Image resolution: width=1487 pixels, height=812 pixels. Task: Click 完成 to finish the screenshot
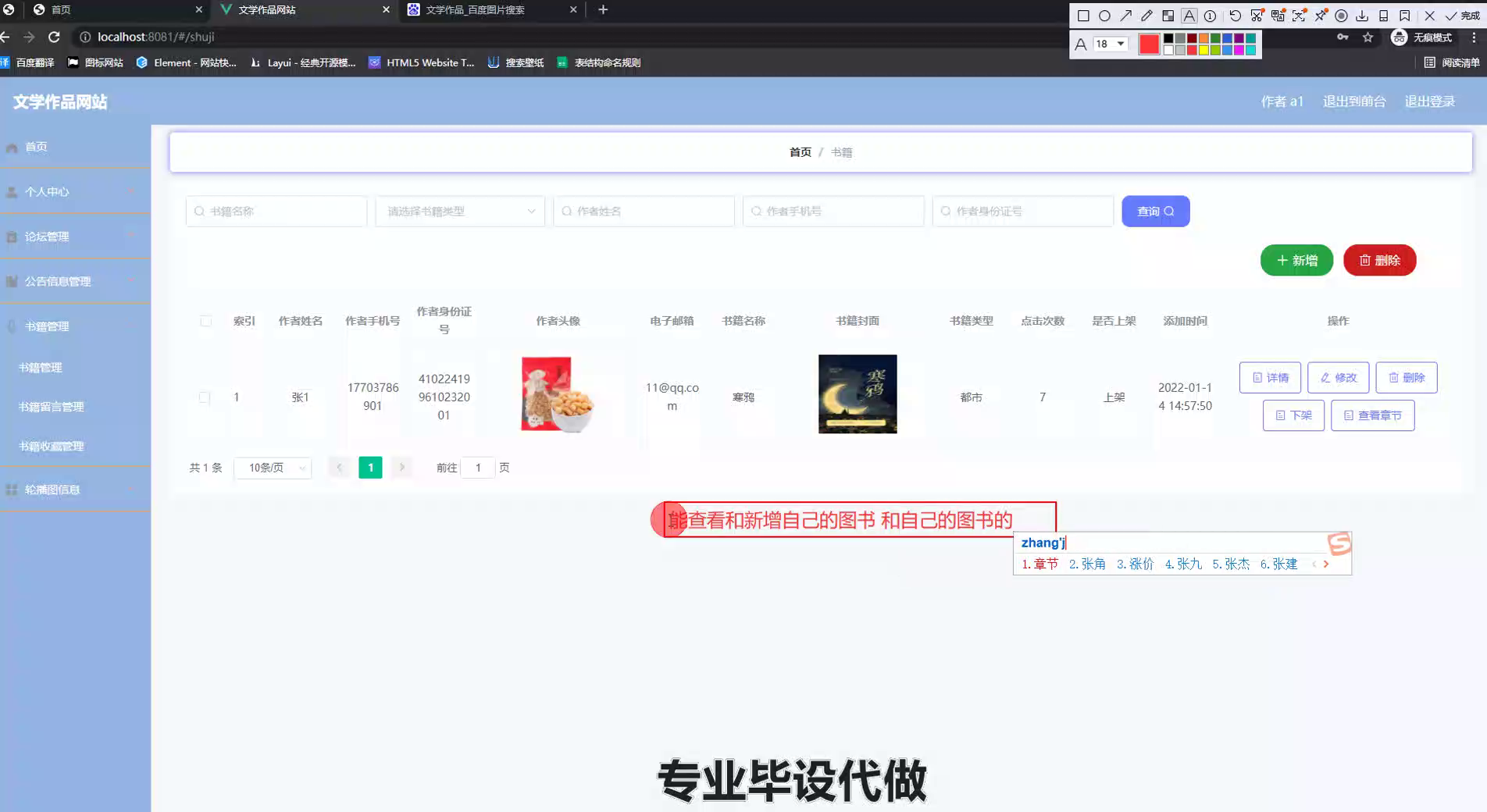pos(1463,16)
